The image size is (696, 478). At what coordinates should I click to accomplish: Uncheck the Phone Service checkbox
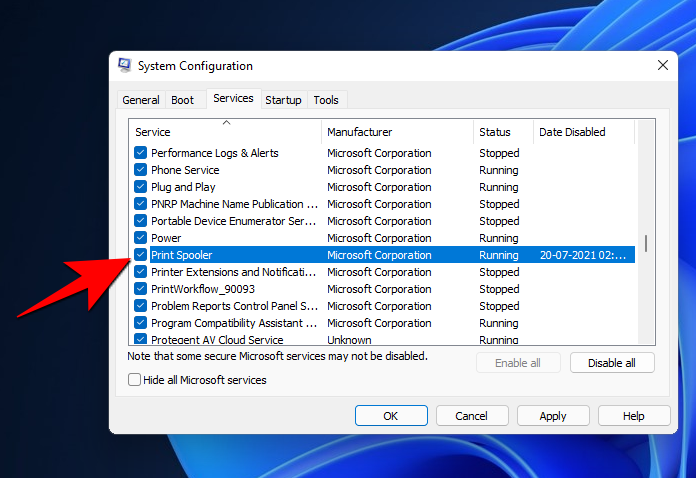point(141,170)
